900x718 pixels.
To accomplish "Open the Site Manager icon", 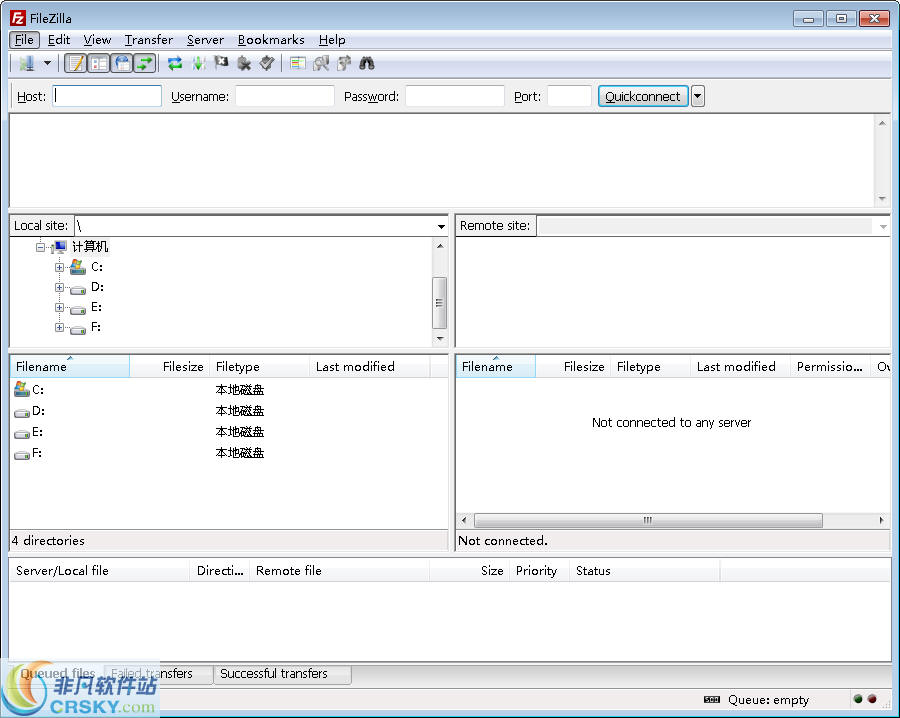I will click(26, 63).
